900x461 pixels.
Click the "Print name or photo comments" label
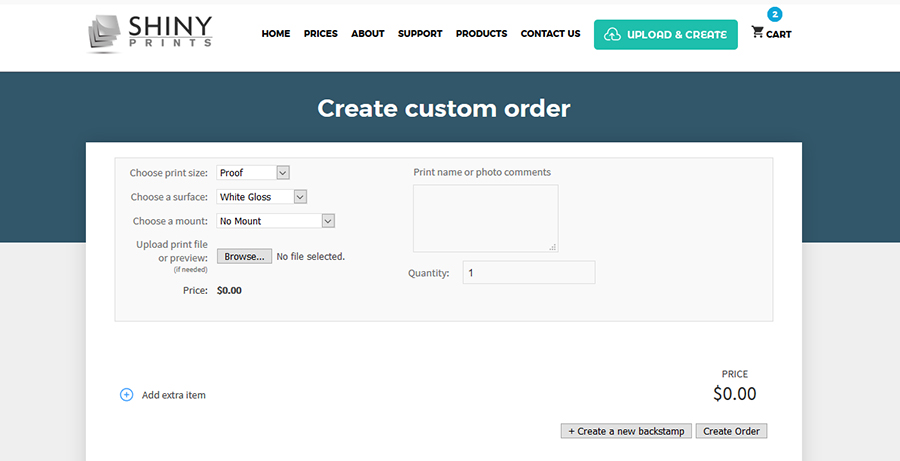[482, 172]
